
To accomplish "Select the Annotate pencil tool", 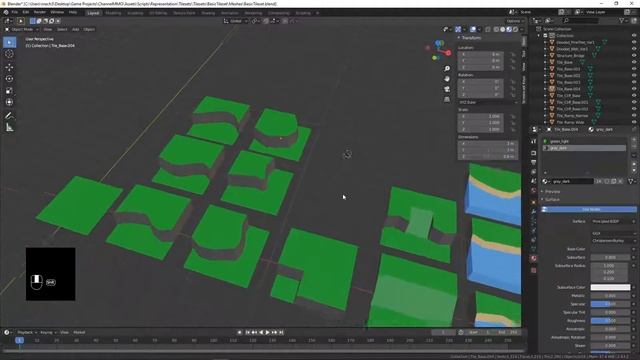I will (9, 116).
